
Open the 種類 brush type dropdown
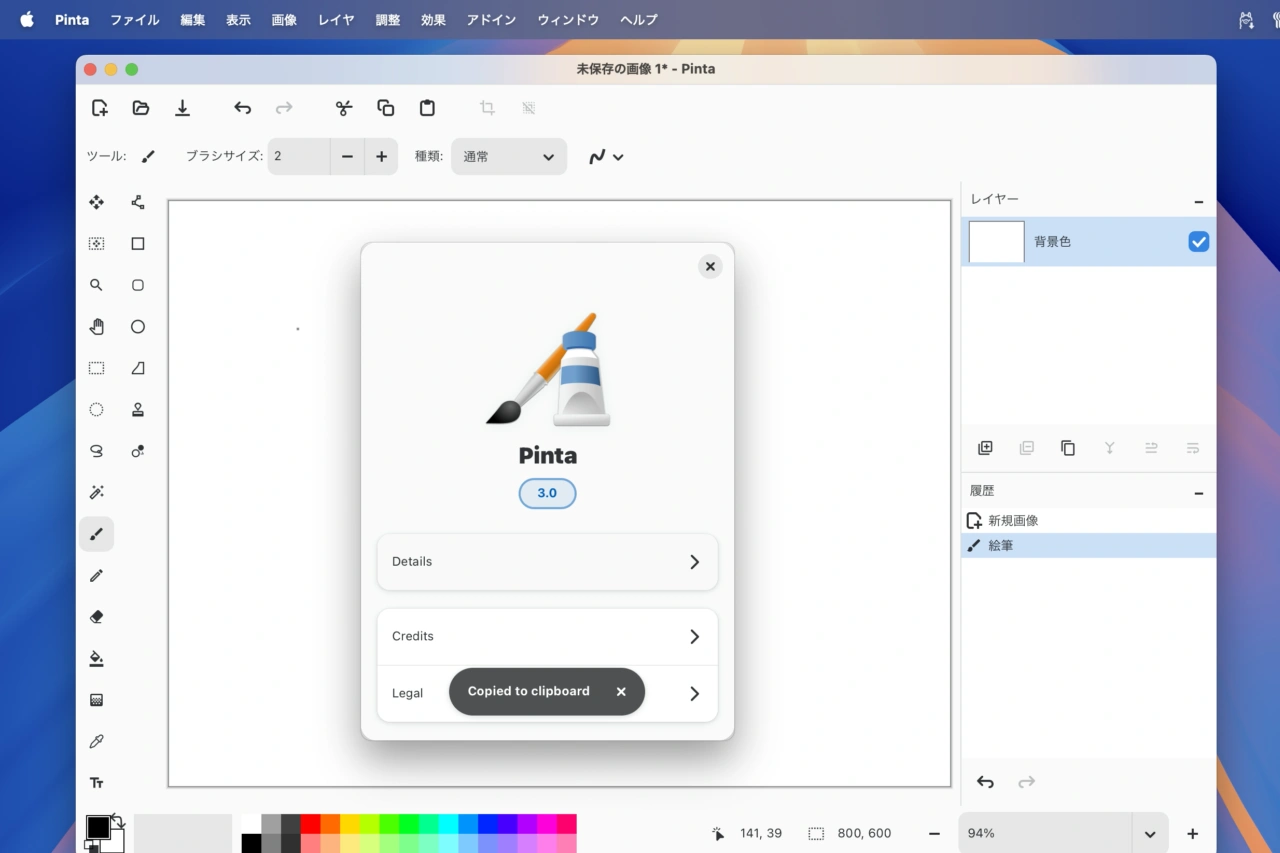pos(508,157)
